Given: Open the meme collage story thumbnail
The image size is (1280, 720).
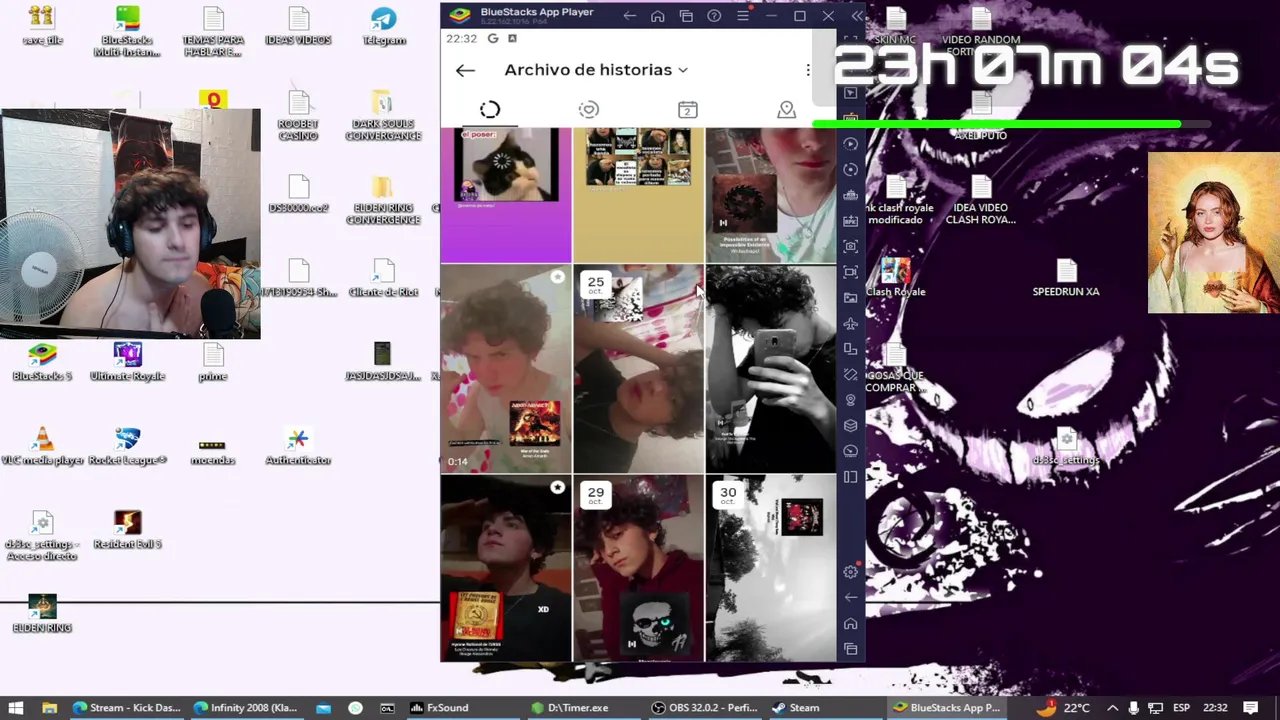Looking at the screenshot, I should (638, 195).
